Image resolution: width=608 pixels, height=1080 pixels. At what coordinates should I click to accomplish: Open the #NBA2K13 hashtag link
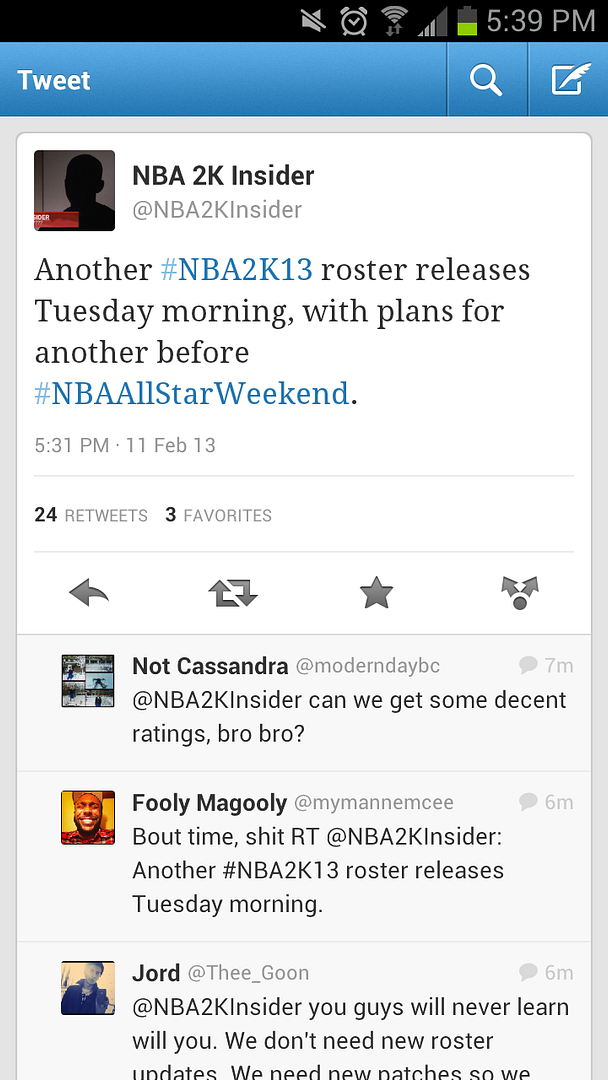coord(237,269)
